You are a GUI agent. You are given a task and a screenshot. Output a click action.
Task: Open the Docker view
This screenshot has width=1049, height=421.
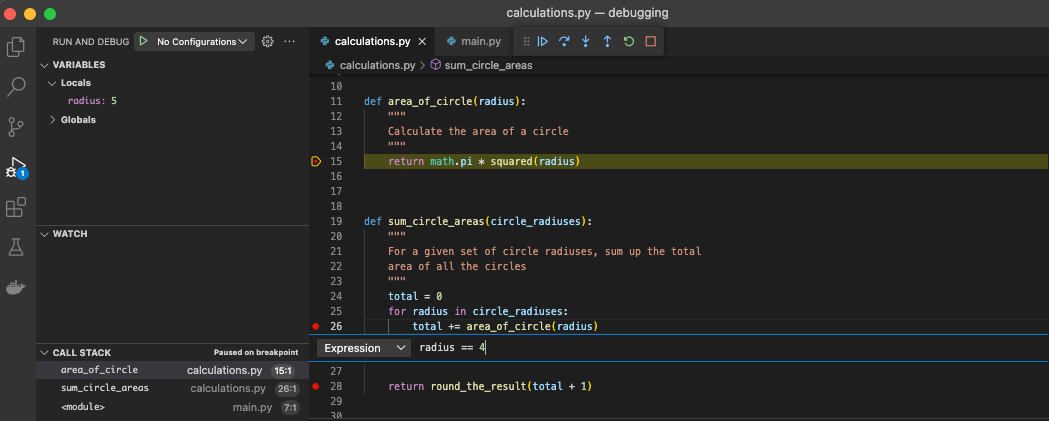point(15,288)
